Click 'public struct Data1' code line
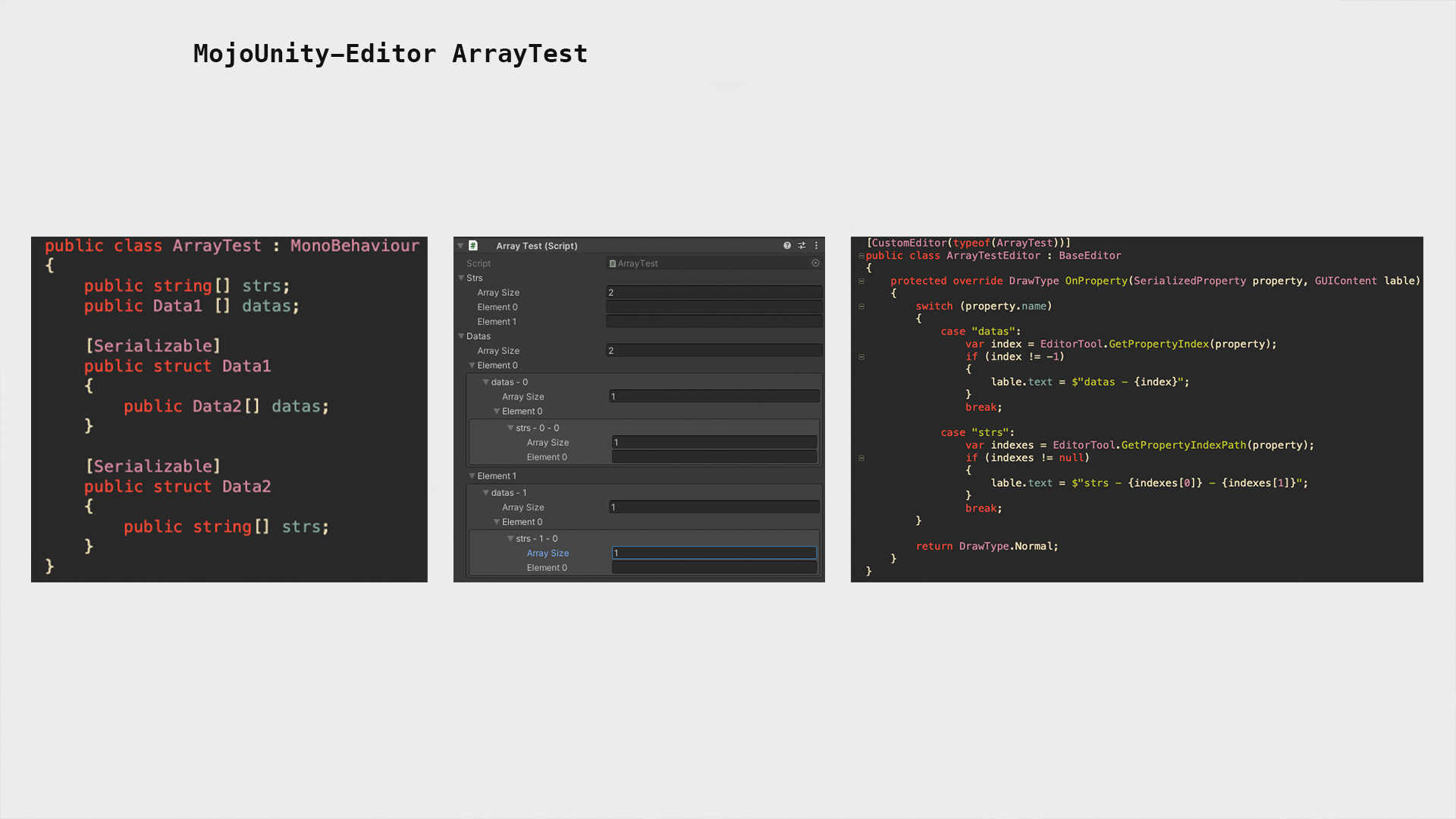This screenshot has width=1456, height=819. click(177, 366)
